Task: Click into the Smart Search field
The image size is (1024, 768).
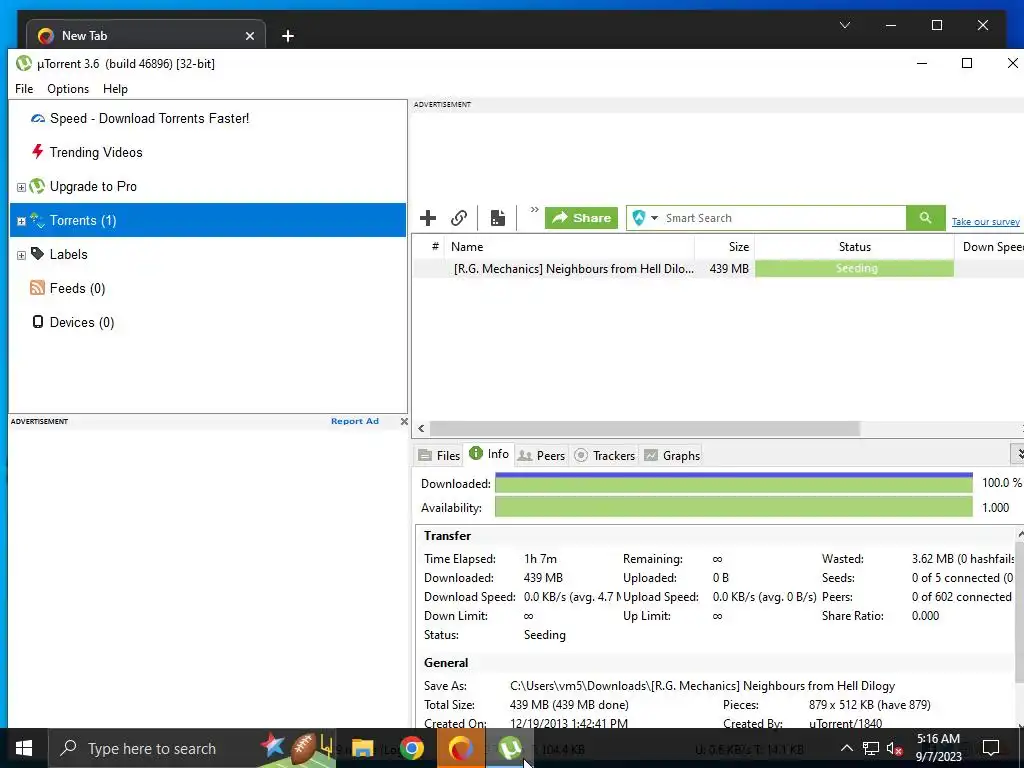Action: click(x=784, y=218)
